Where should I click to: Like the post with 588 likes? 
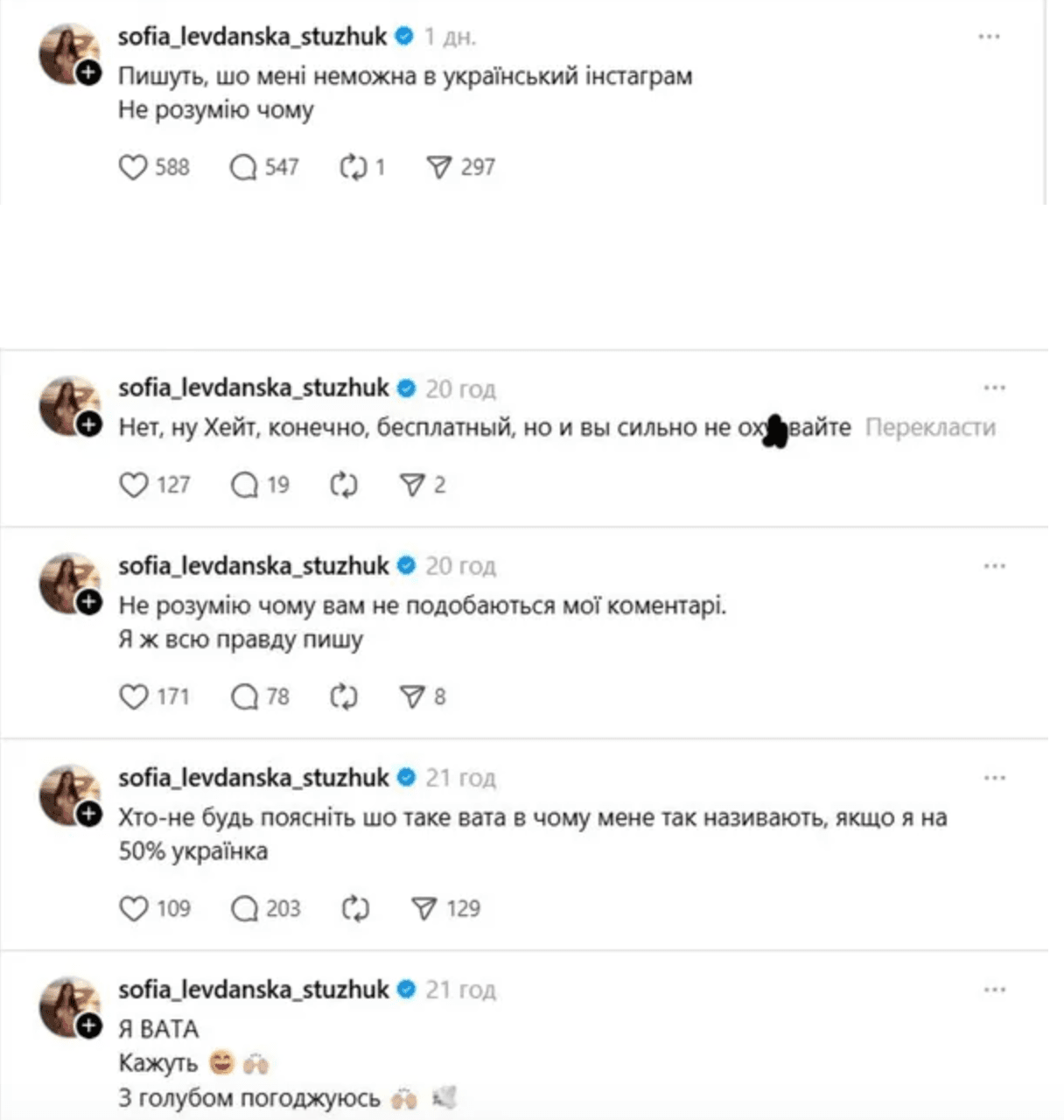click(x=133, y=167)
